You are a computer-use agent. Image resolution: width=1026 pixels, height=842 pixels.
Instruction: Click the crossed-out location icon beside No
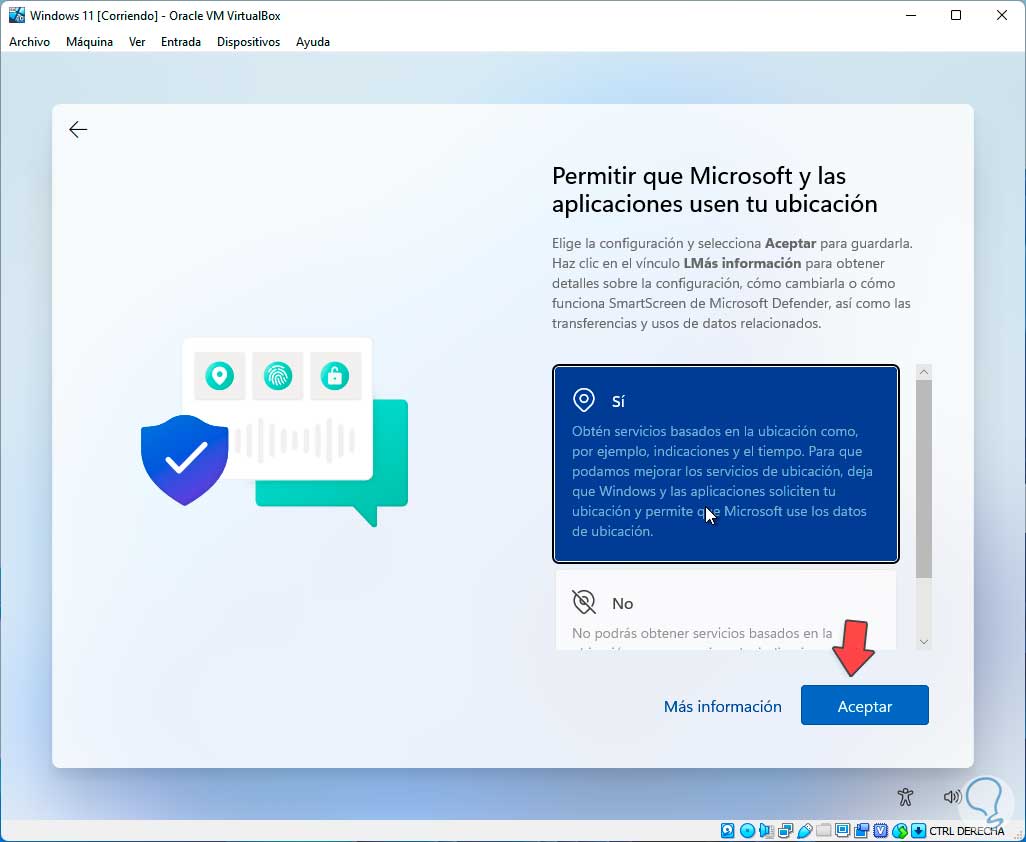pos(584,602)
